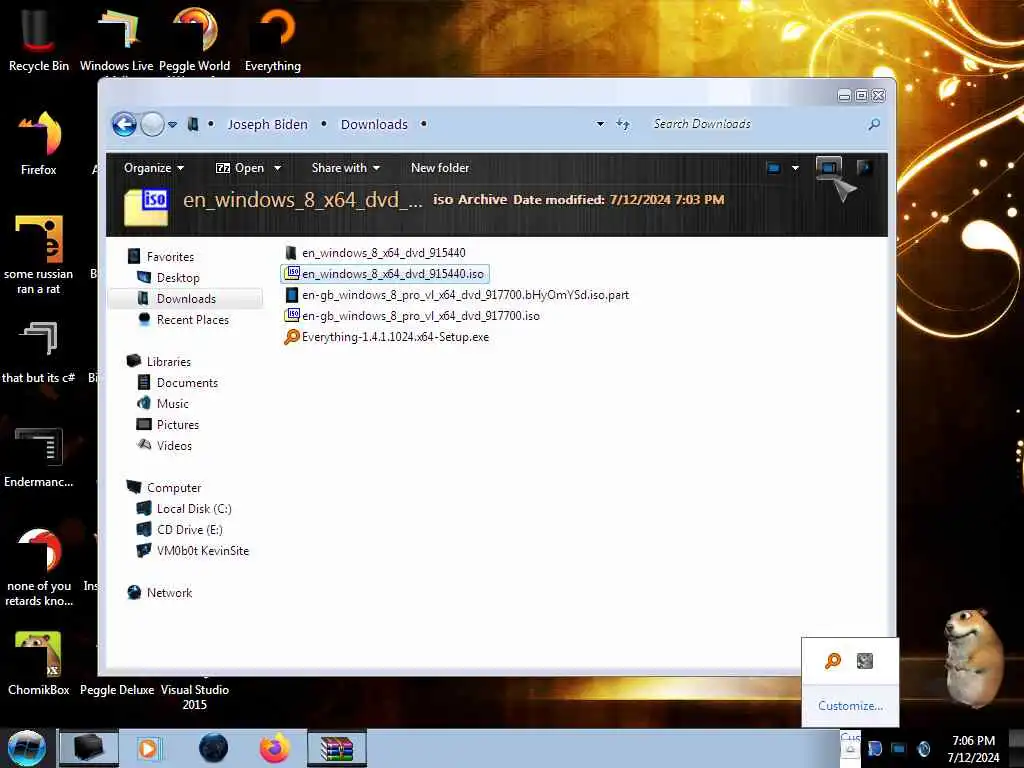1024x768 pixels.
Task: Expand the Open button dropdown arrow
Action: click(278, 168)
